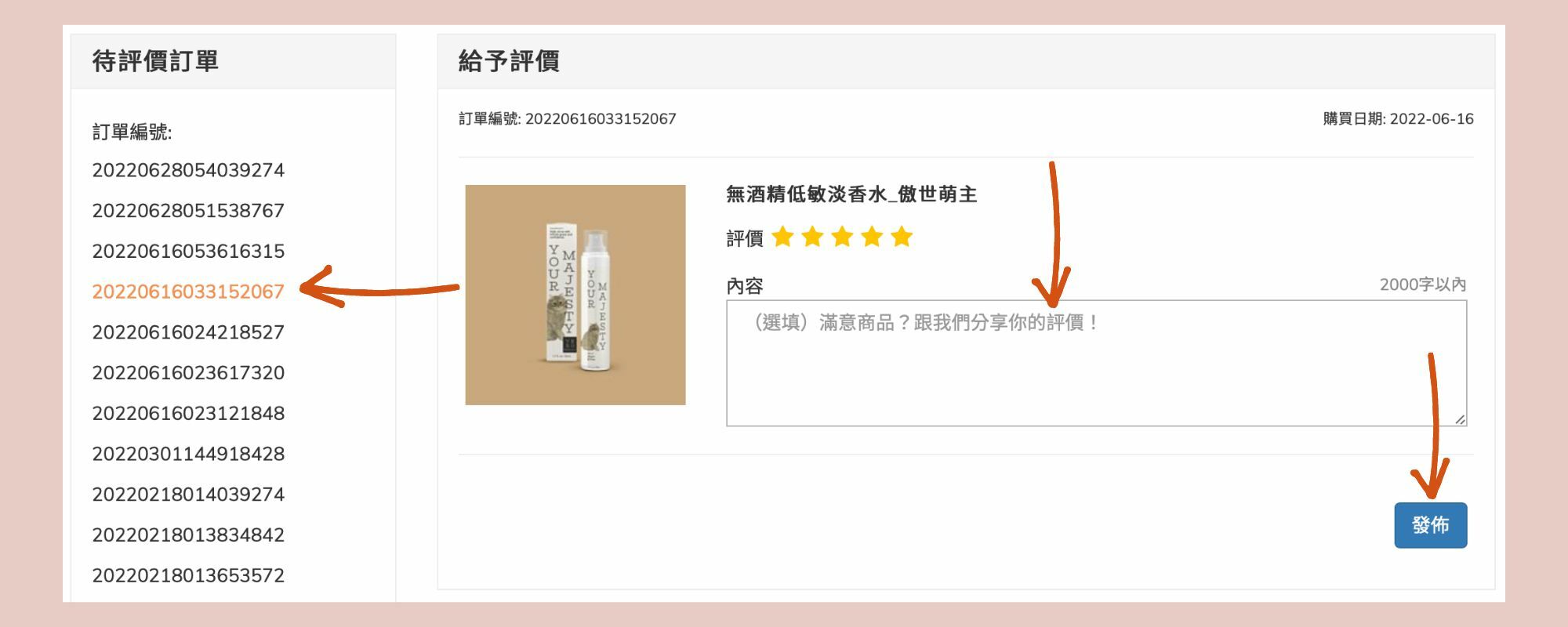Screen dimensions: 1568x627
Task: Select order 20220218013653572
Action: pos(188,575)
